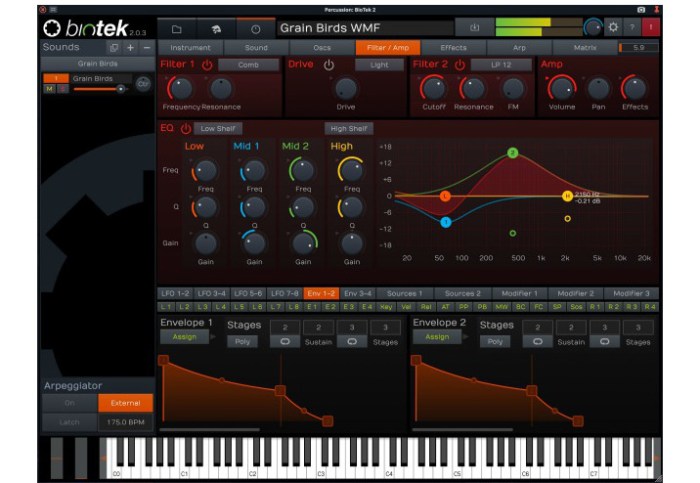
Task: Click the master volume knob near the meters
Action: [x=593, y=28]
